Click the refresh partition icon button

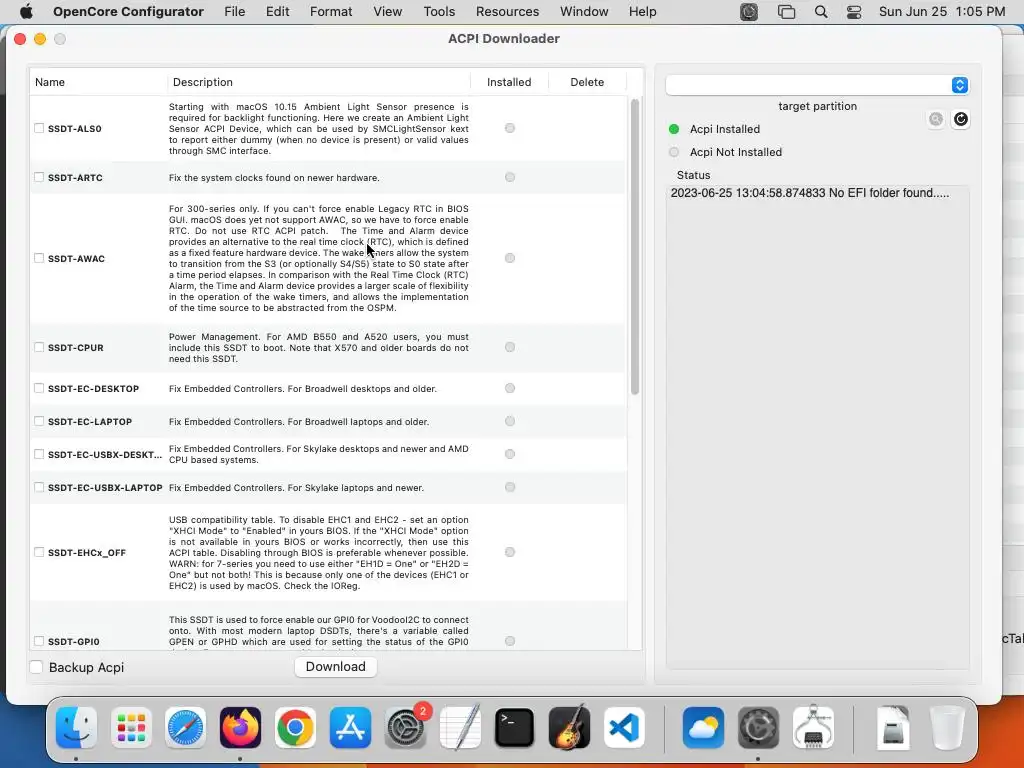click(x=961, y=119)
